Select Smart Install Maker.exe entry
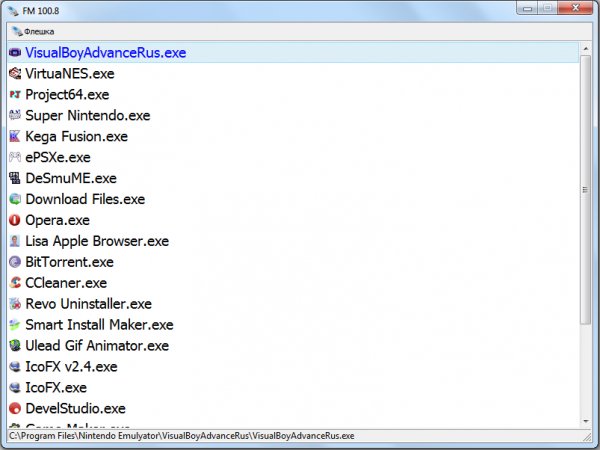The height and width of the screenshot is (450, 600). (293, 324)
